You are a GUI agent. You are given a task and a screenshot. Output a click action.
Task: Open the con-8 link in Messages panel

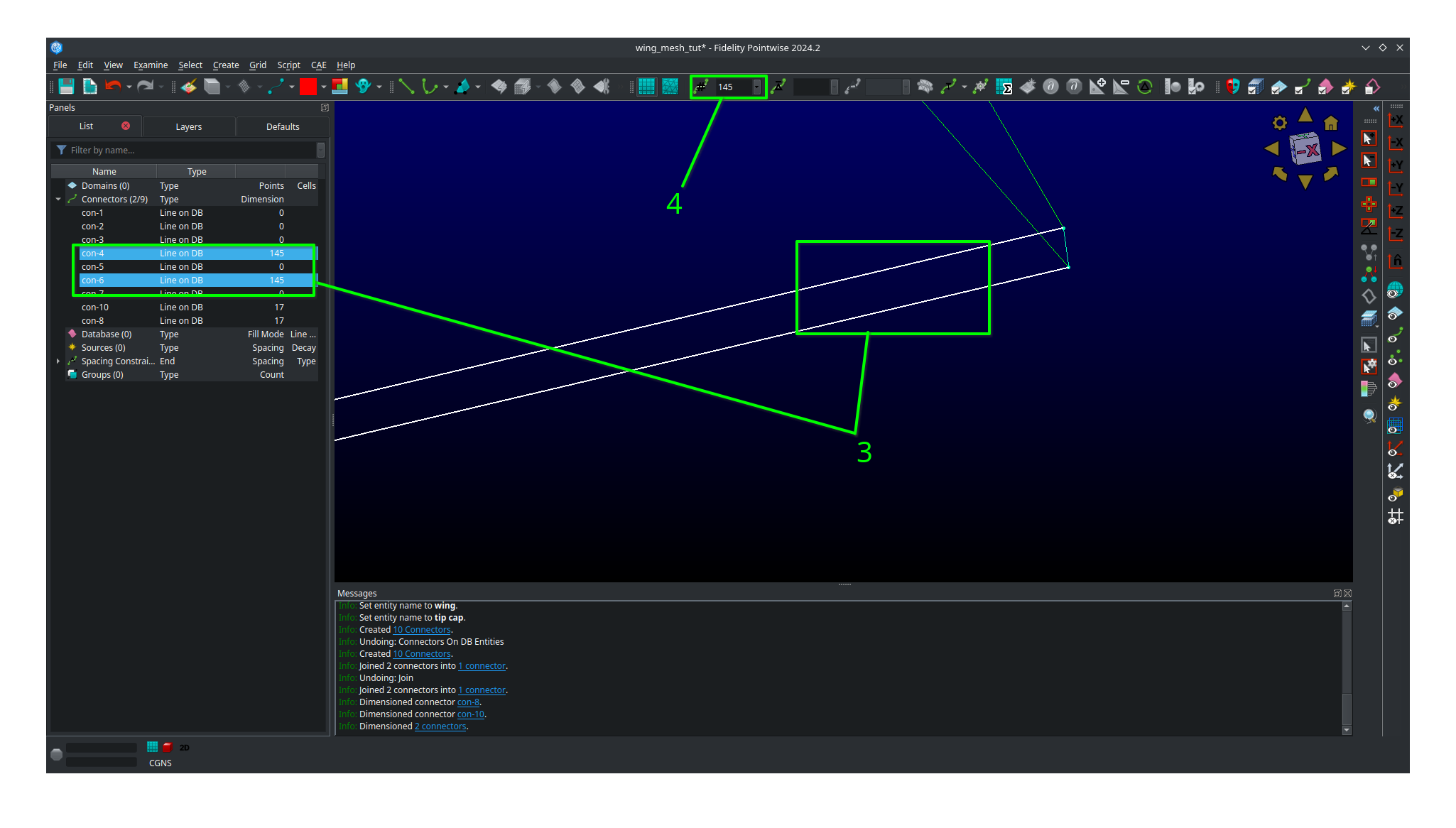point(468,702)
